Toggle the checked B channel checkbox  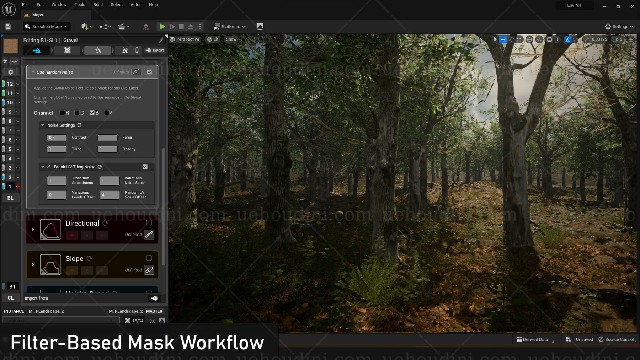pos(92,113)
